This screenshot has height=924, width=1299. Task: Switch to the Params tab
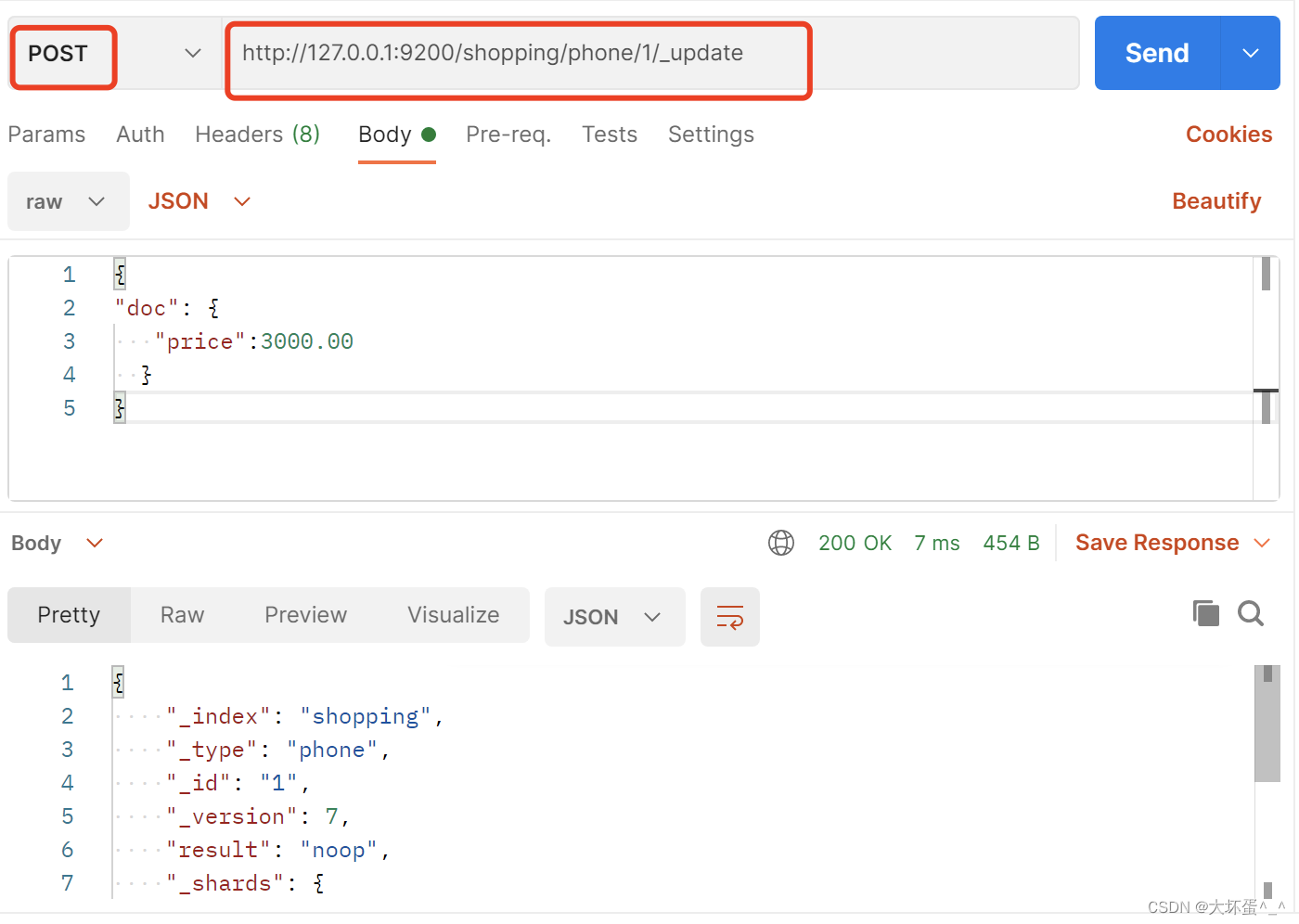click(x=46, y=135)
